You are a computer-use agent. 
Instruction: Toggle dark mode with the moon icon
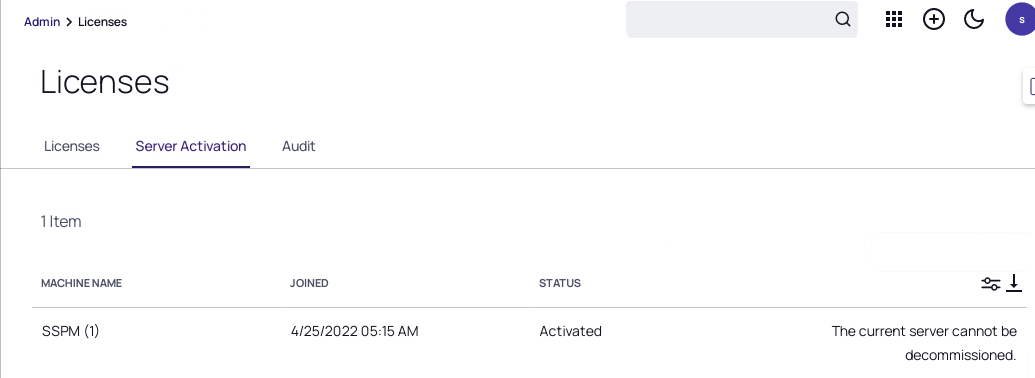(x=974, y=19)
